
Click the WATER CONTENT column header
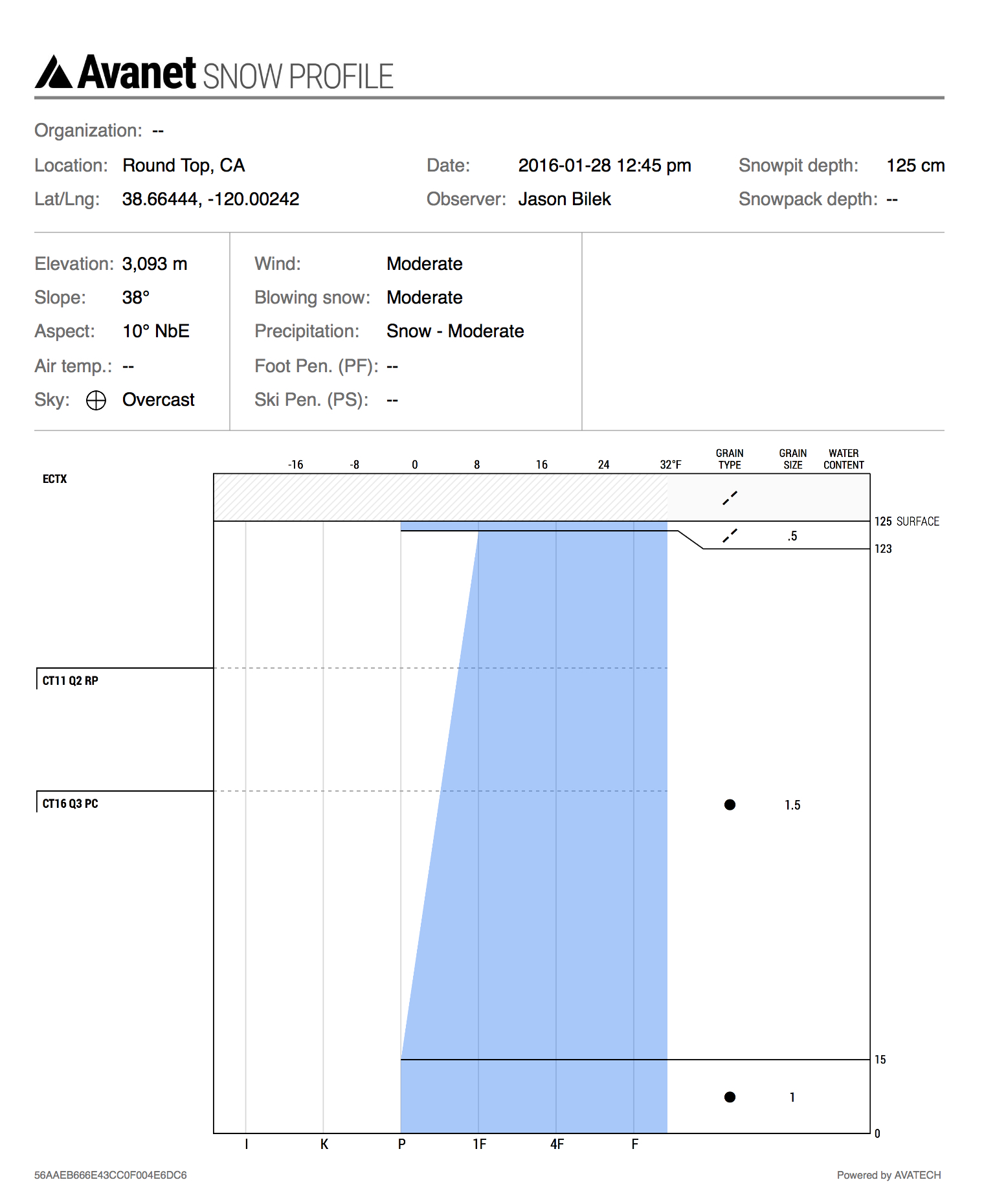[844, 459]
